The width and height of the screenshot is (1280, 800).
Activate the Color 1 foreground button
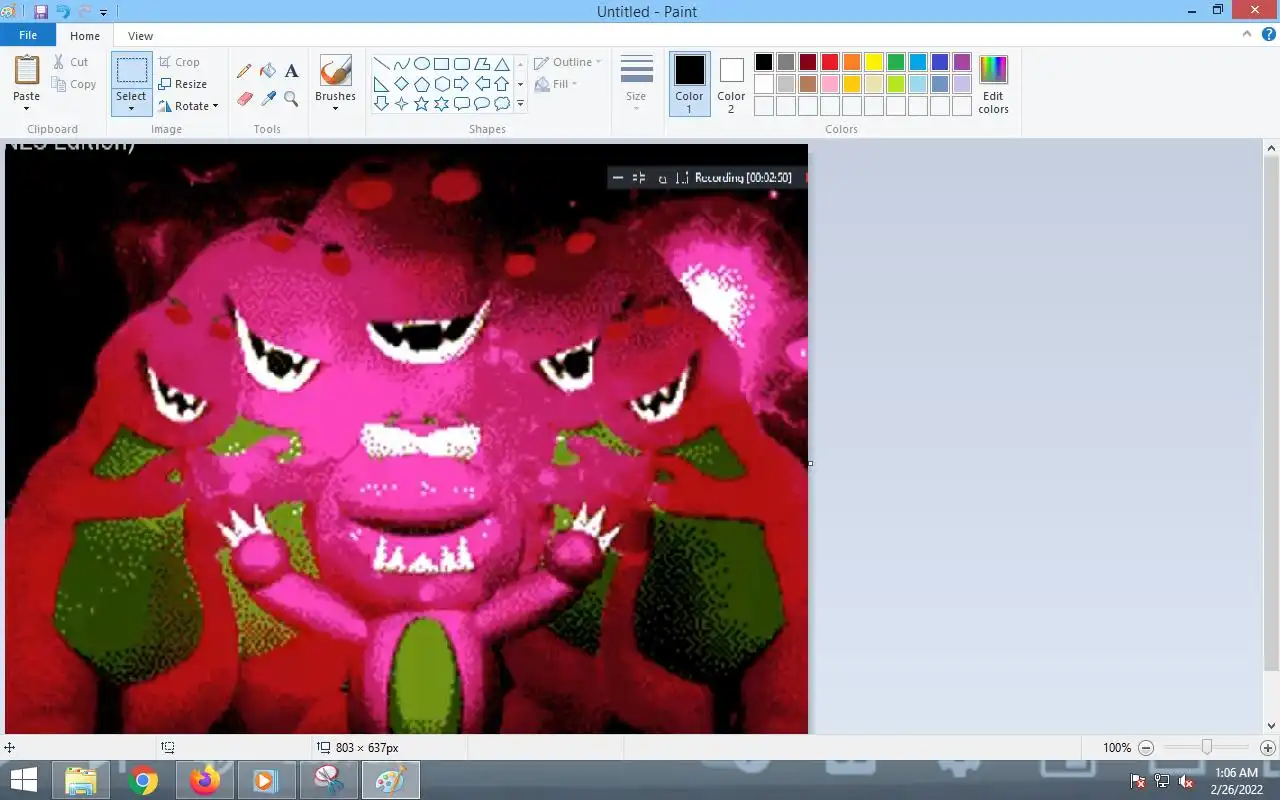[x=689, y=84]
